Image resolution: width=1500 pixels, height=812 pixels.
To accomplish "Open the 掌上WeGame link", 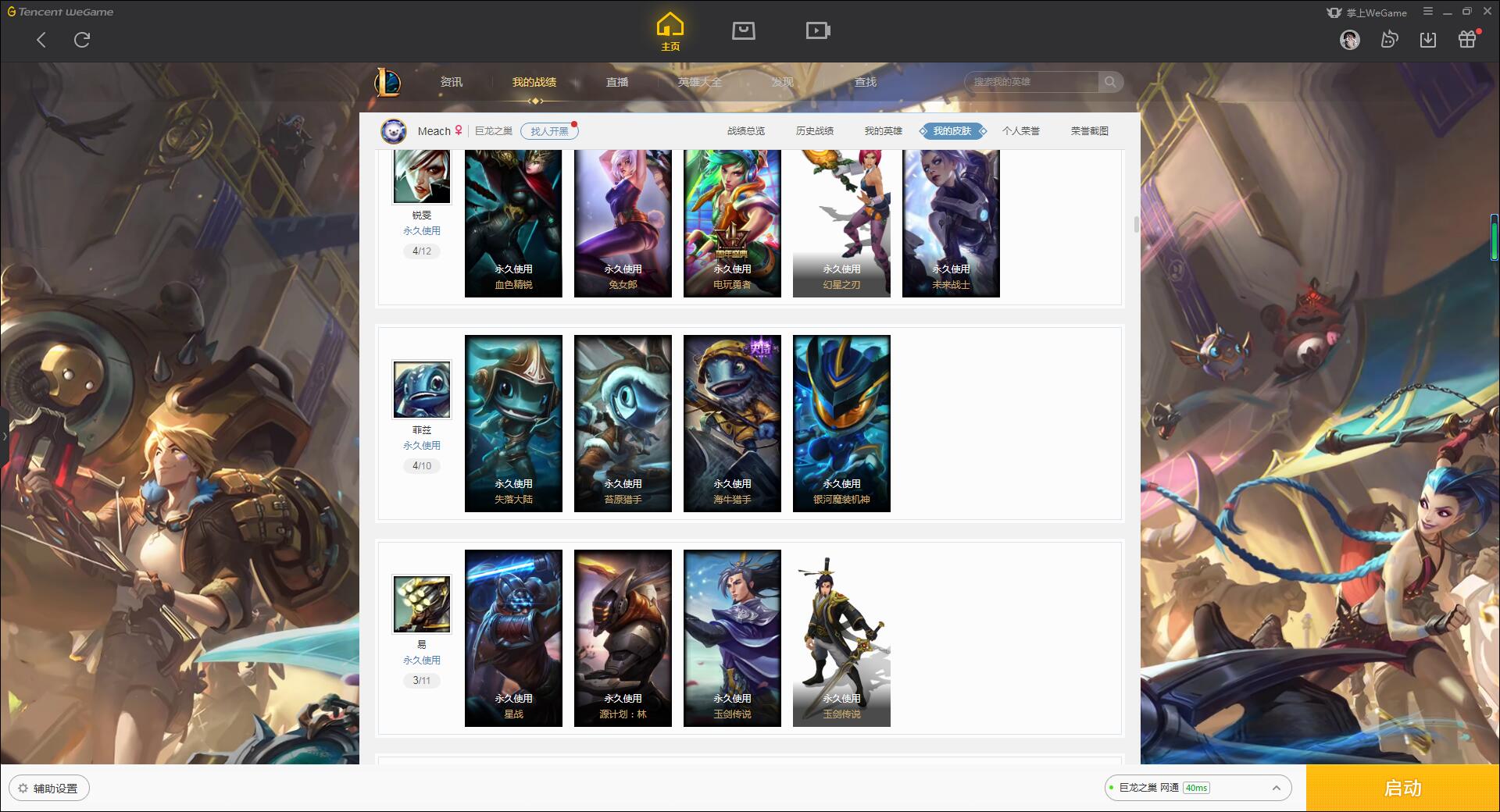I will pyautogui.click(x=1366, y=12).
